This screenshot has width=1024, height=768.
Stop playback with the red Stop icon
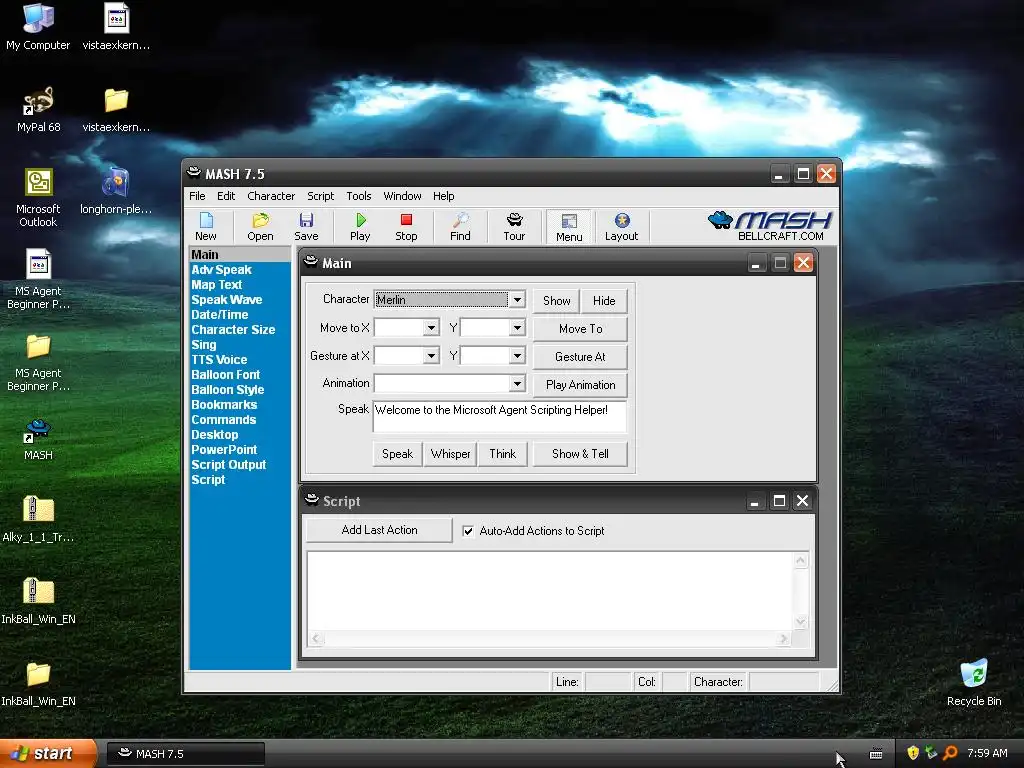[406, 227]
